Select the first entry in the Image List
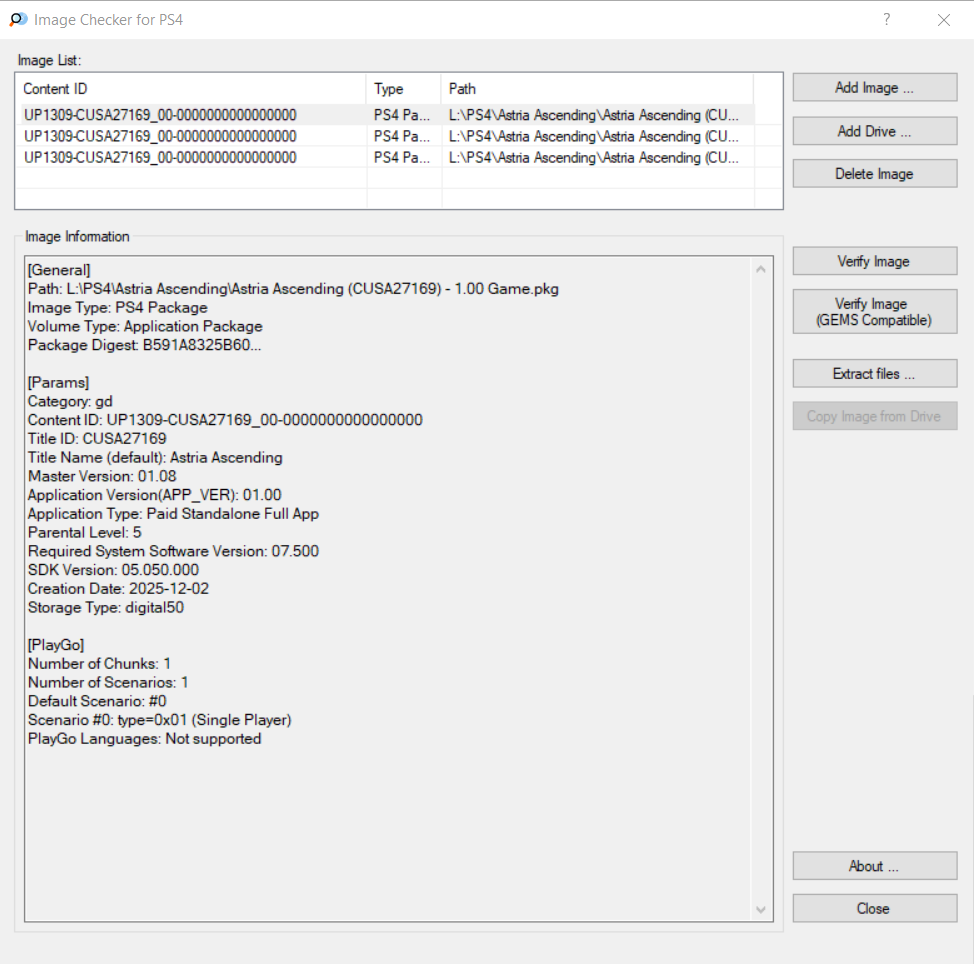 click(160, 115)
